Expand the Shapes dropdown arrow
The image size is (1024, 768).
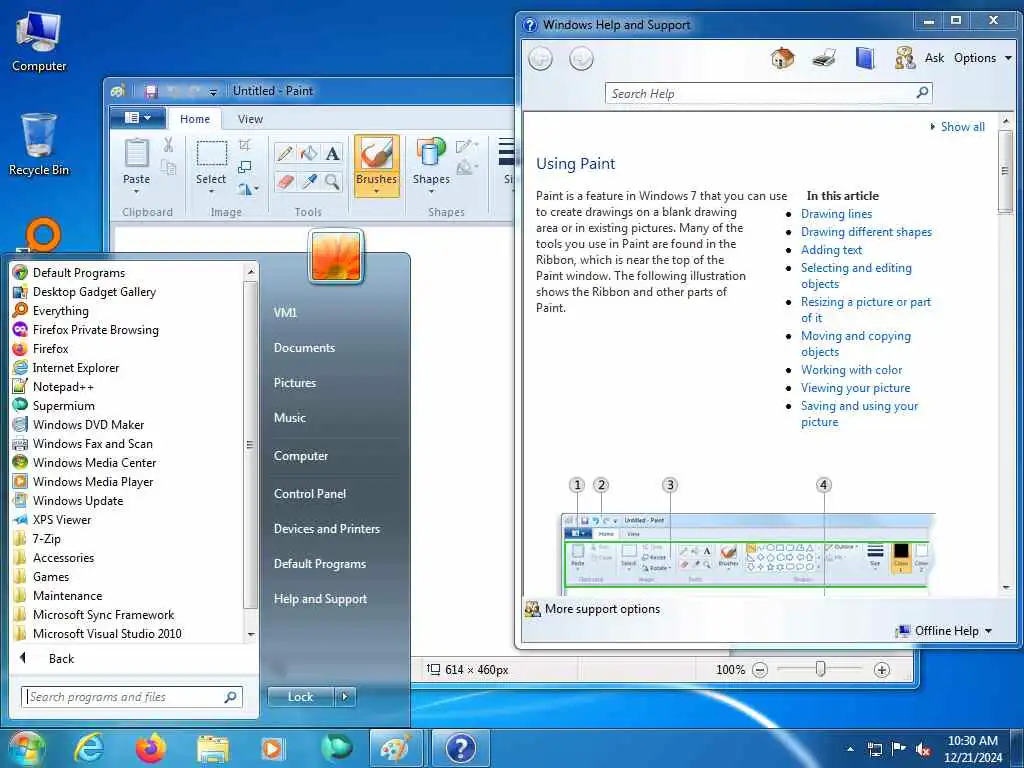(x=431, y=192)
